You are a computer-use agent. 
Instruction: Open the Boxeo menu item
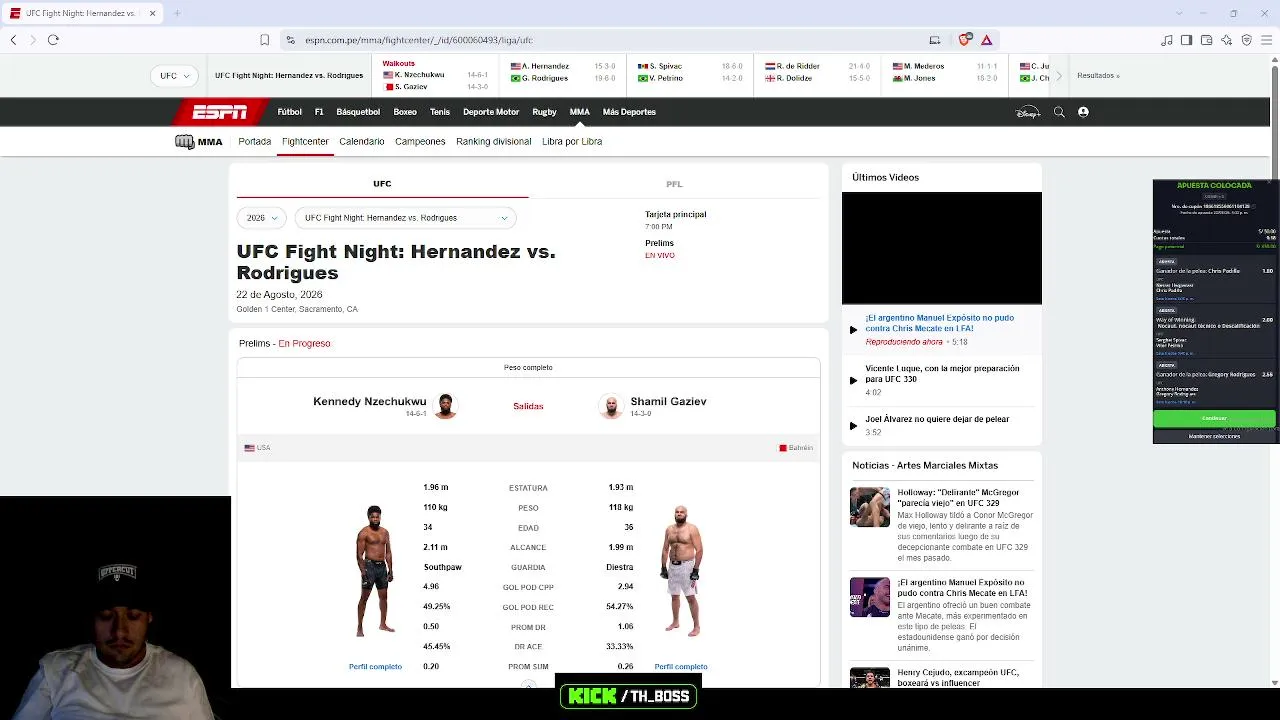pyautogui.click(x=405, y=112)
